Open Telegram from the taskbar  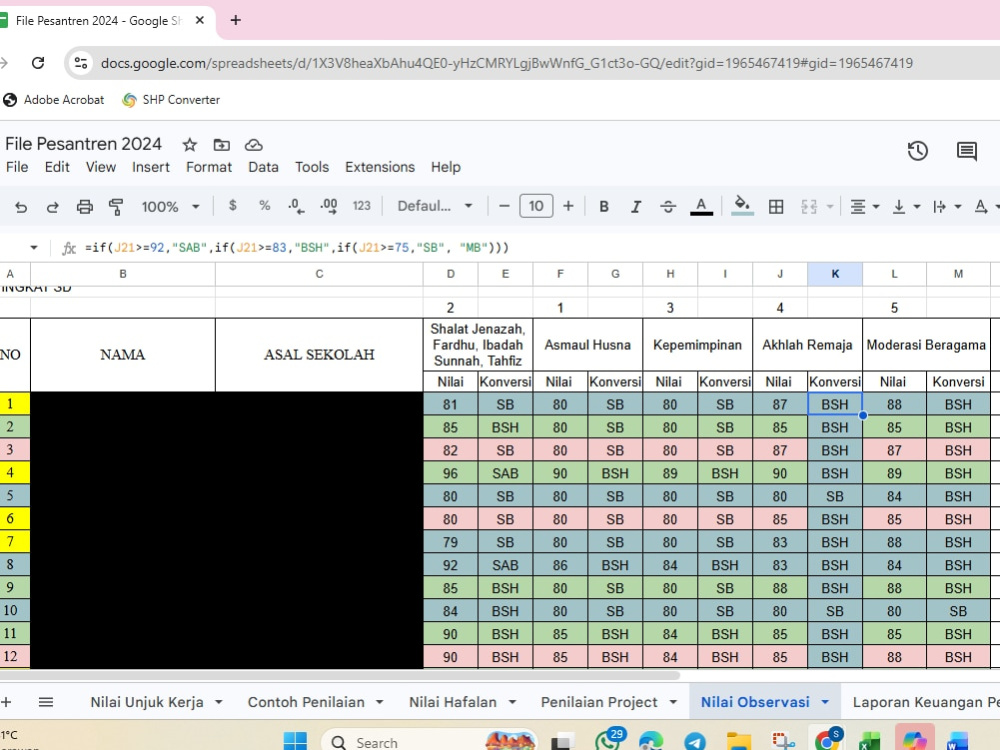(695, 742)
